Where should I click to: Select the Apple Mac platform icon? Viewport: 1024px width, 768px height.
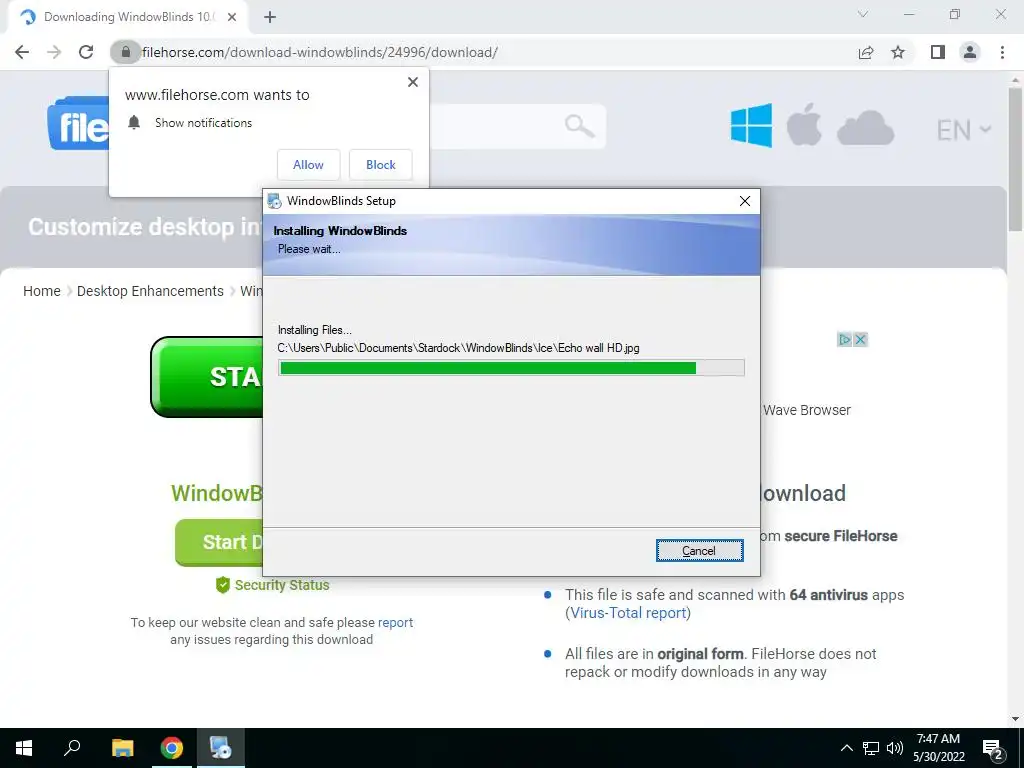pos(804,124)
